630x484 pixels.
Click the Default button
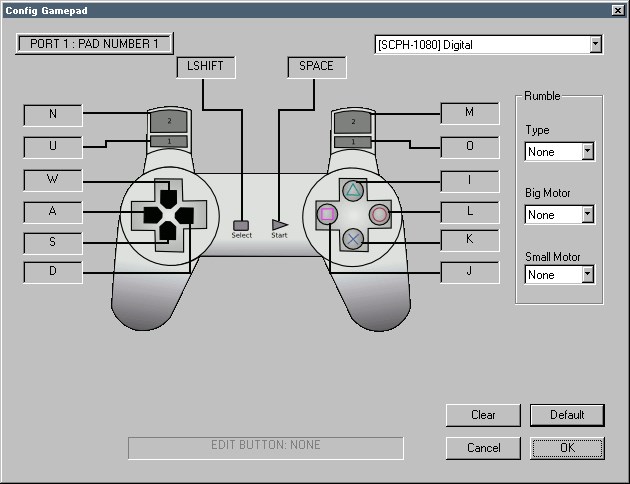click(567, 415)
